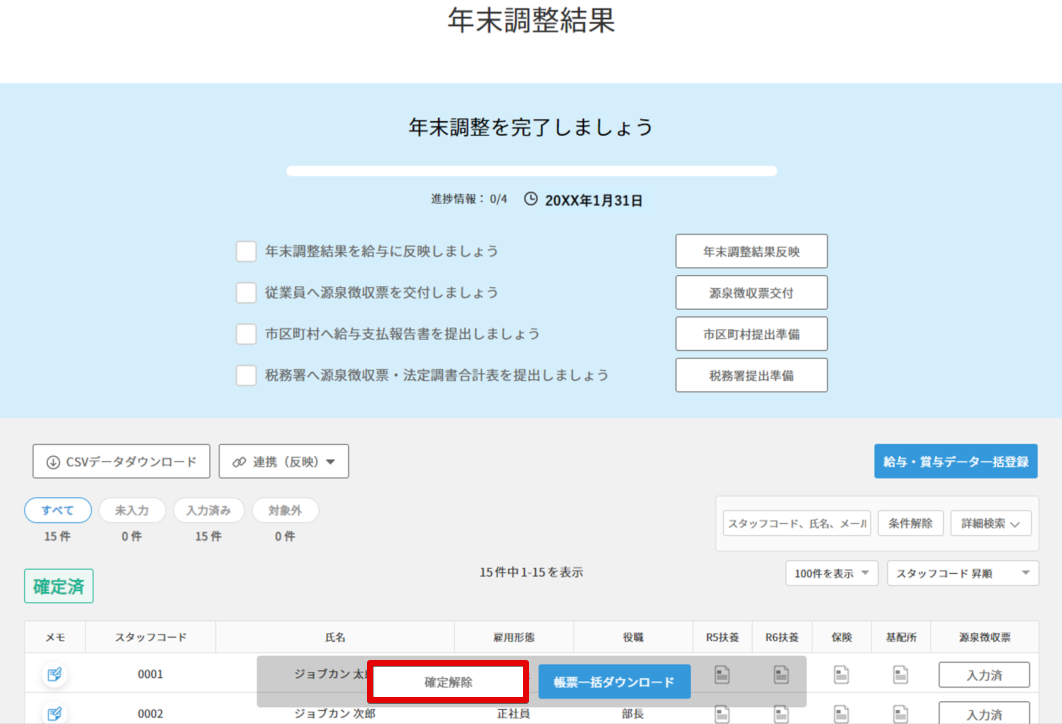Expand the 連携（反映） dropdown
The image size is (1062, 724).
tap(284, 462)
